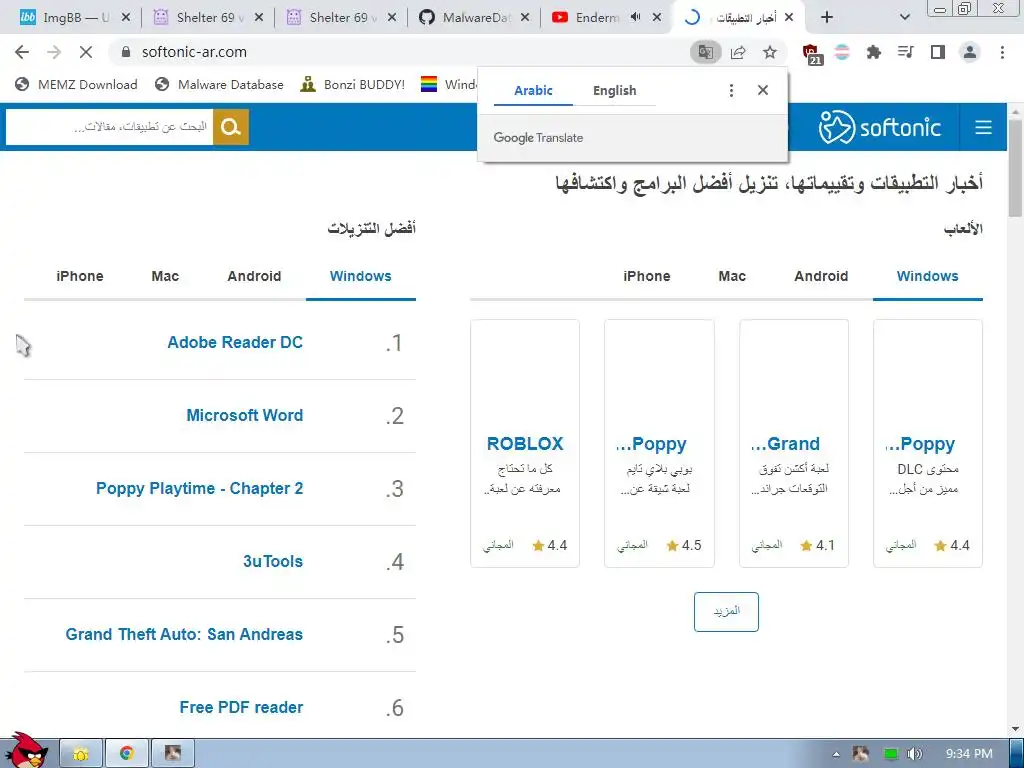Click the page vertical scrollbar thumb
1024x768 pixels.
(1016, 168)
